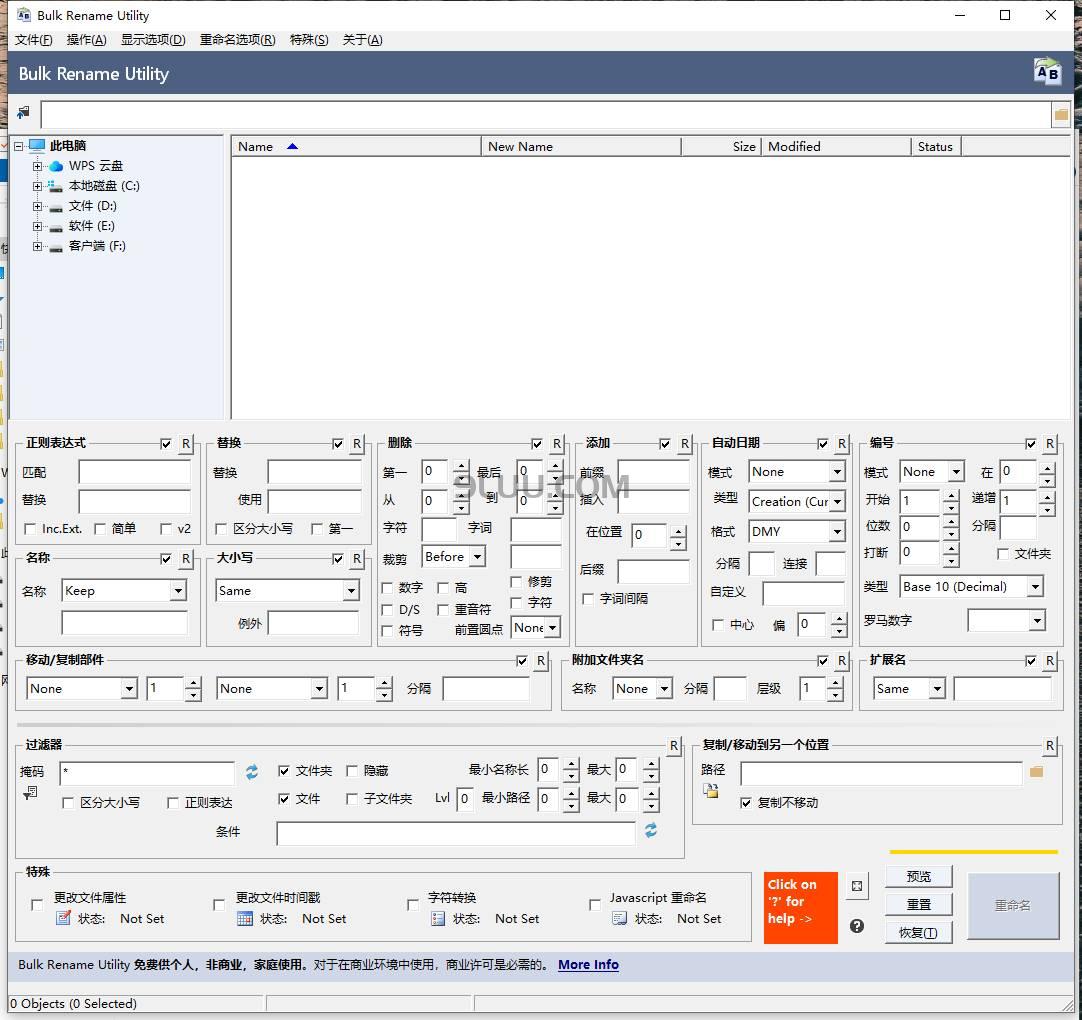Open the 关于(A) menu

[x=362, y=40]
